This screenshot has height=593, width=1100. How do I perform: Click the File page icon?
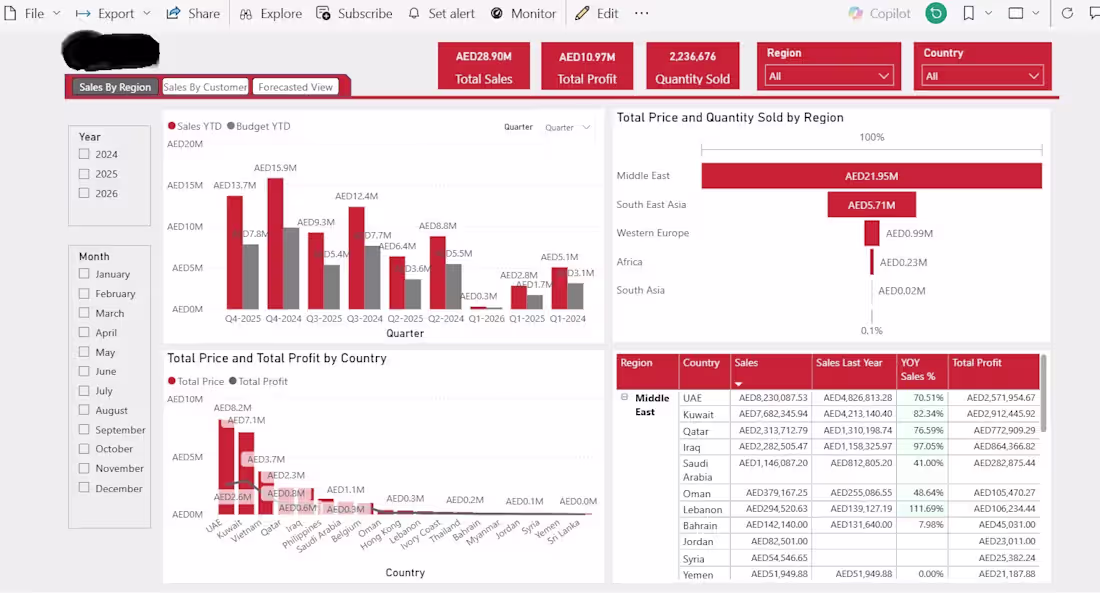click(11, 13)
